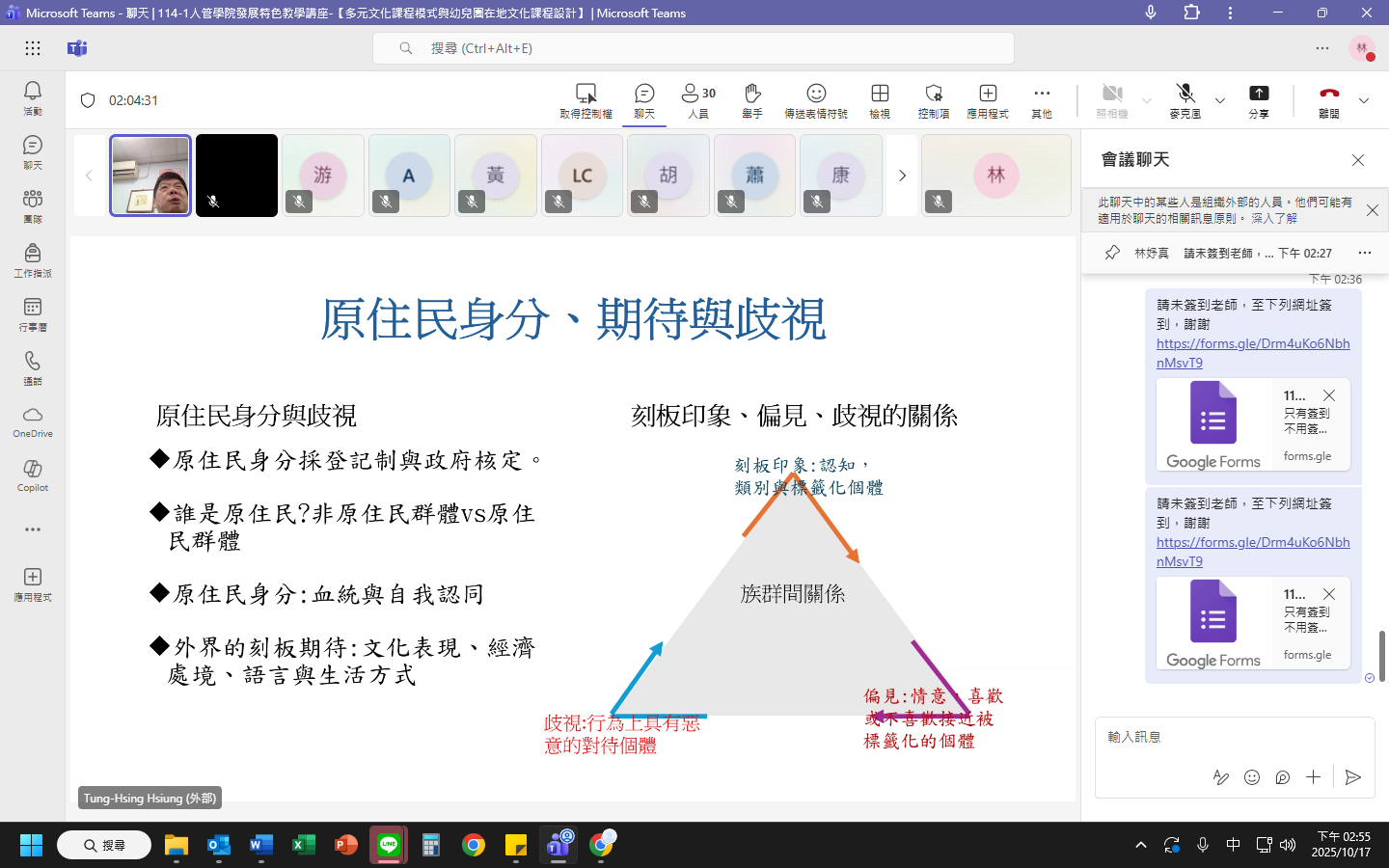Toggle the meeting chat panel
The image size is (1389, 868).
click(644, 99)
